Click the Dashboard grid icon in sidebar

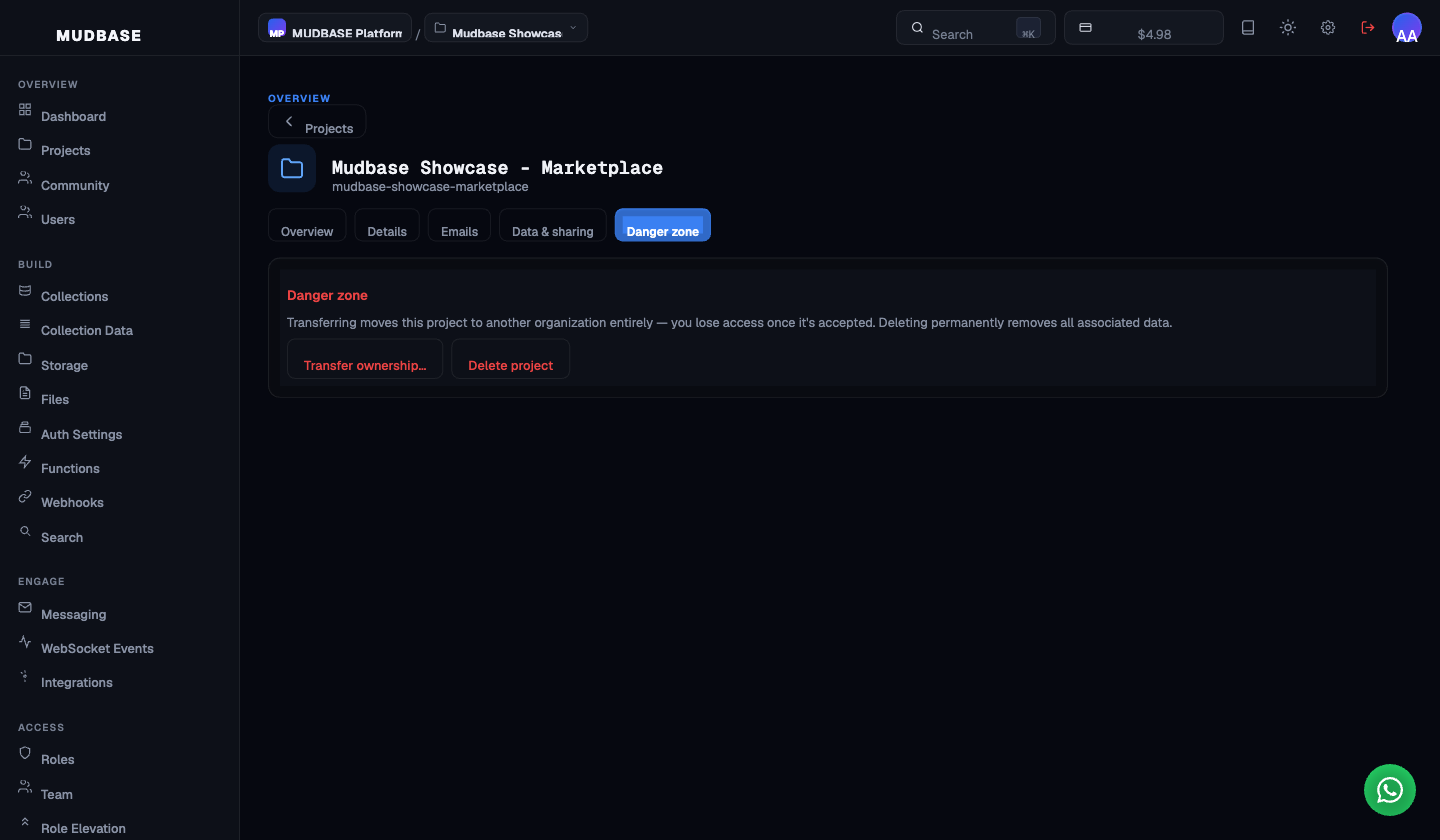coord(25,109)
